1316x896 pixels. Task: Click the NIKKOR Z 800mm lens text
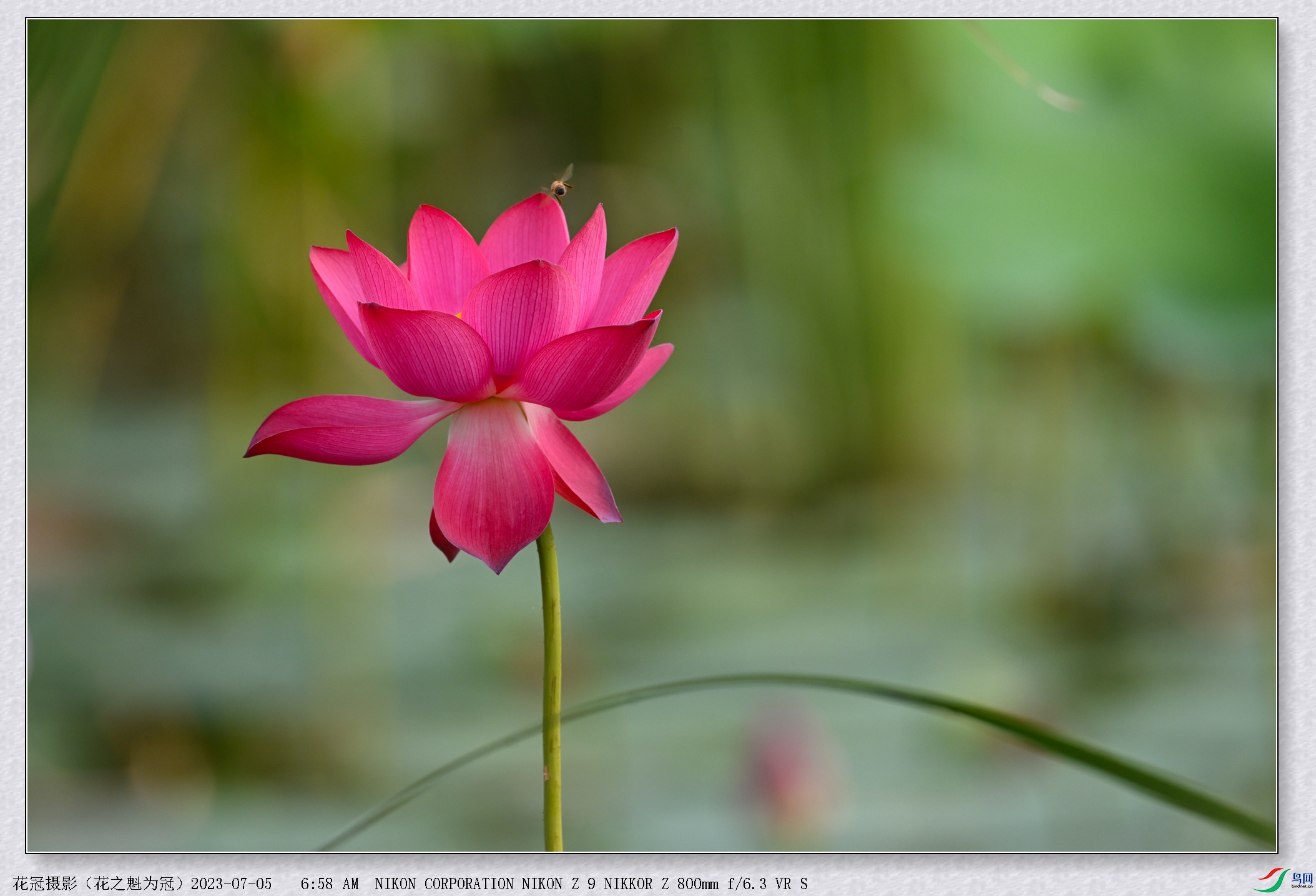pos(661,884)
